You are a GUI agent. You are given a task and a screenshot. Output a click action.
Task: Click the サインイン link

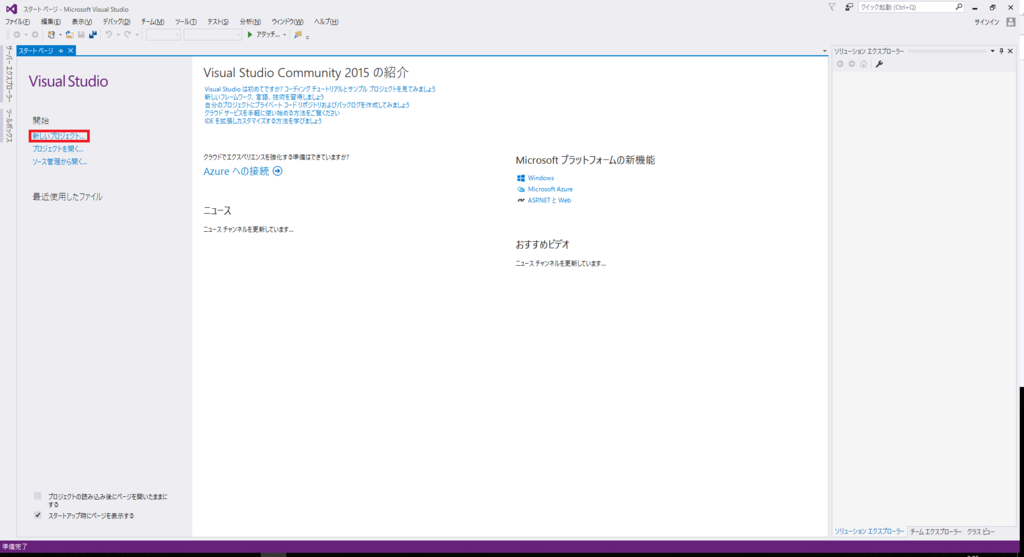coord(987,22)
